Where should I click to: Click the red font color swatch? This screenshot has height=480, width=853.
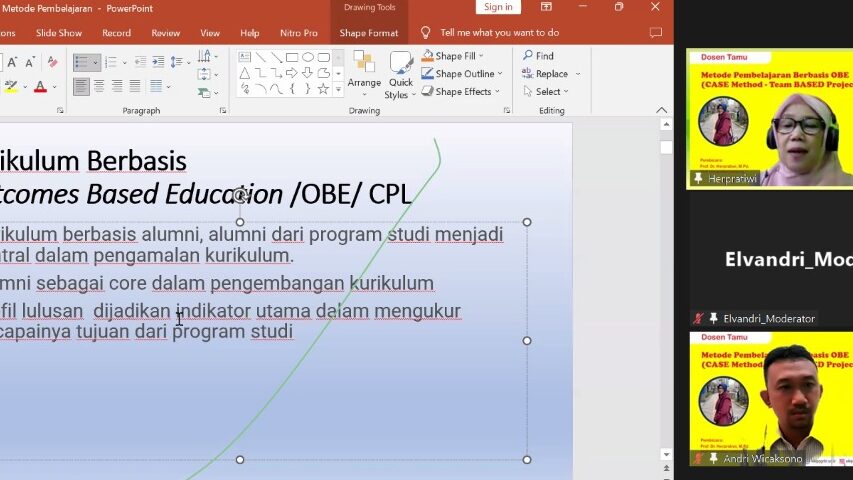[x=40, y=88]
